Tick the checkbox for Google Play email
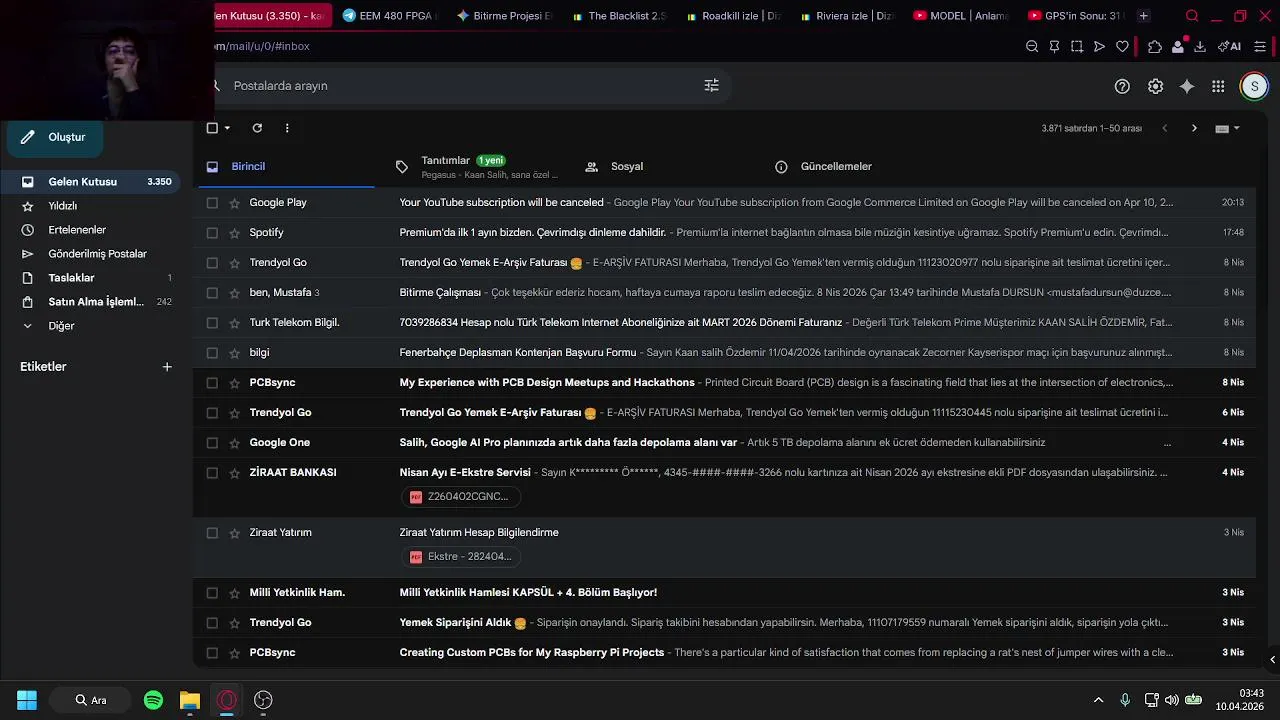The image size is (1280, 720). point(212,203)
